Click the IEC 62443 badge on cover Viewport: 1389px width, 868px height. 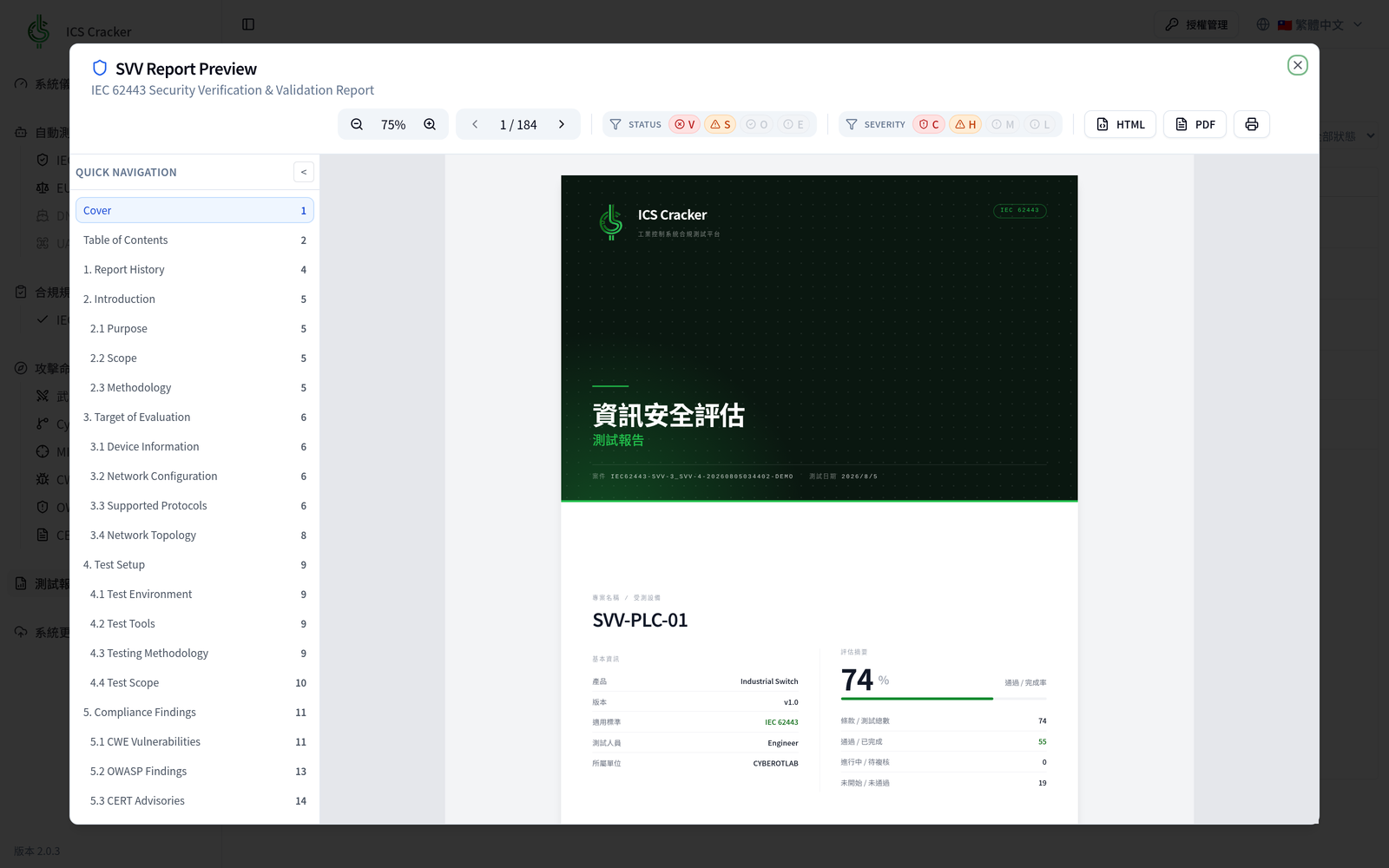click(x=1020, y=210)
